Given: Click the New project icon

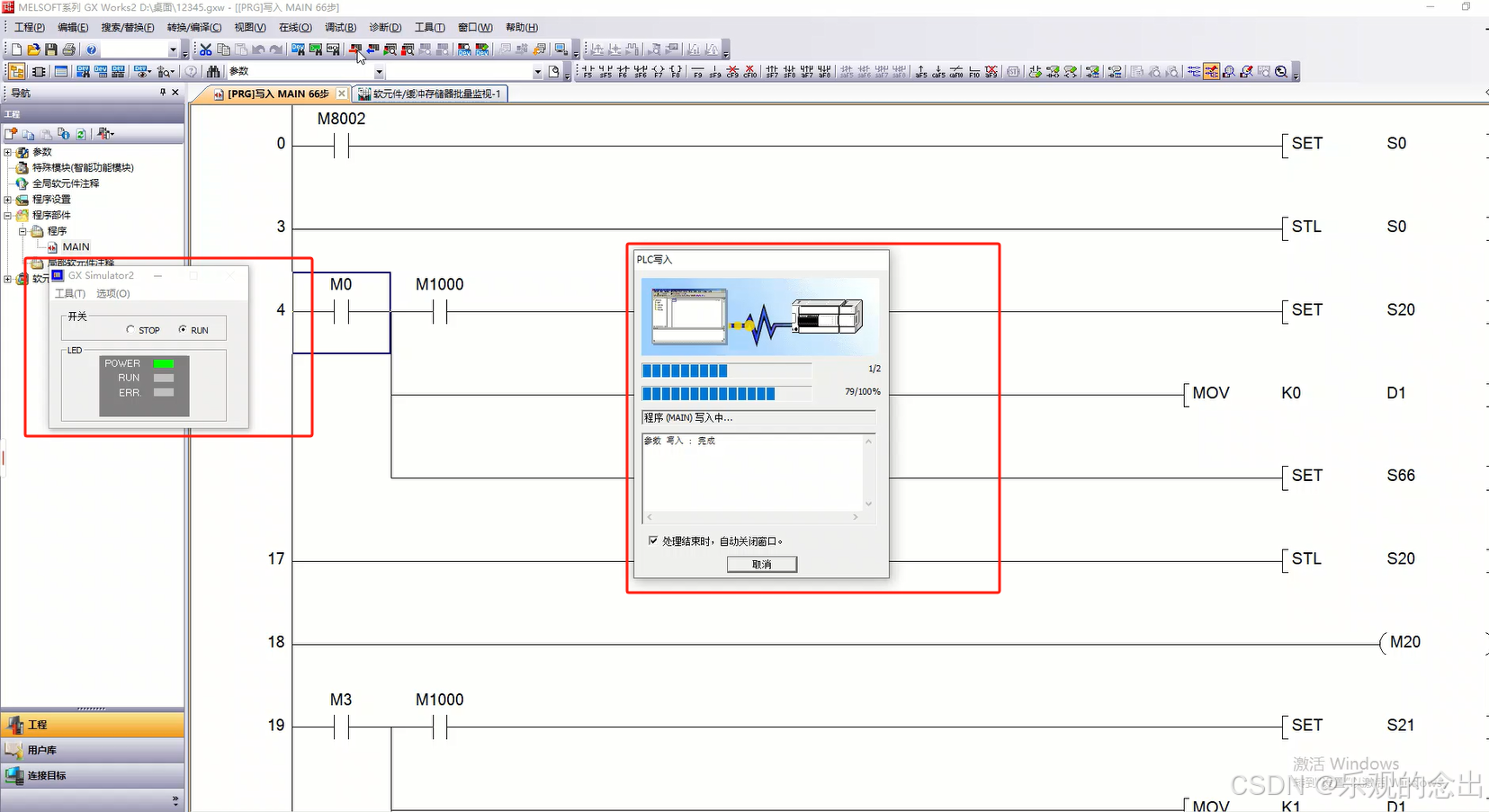Looking at the screenshot, I should [16, 49].
